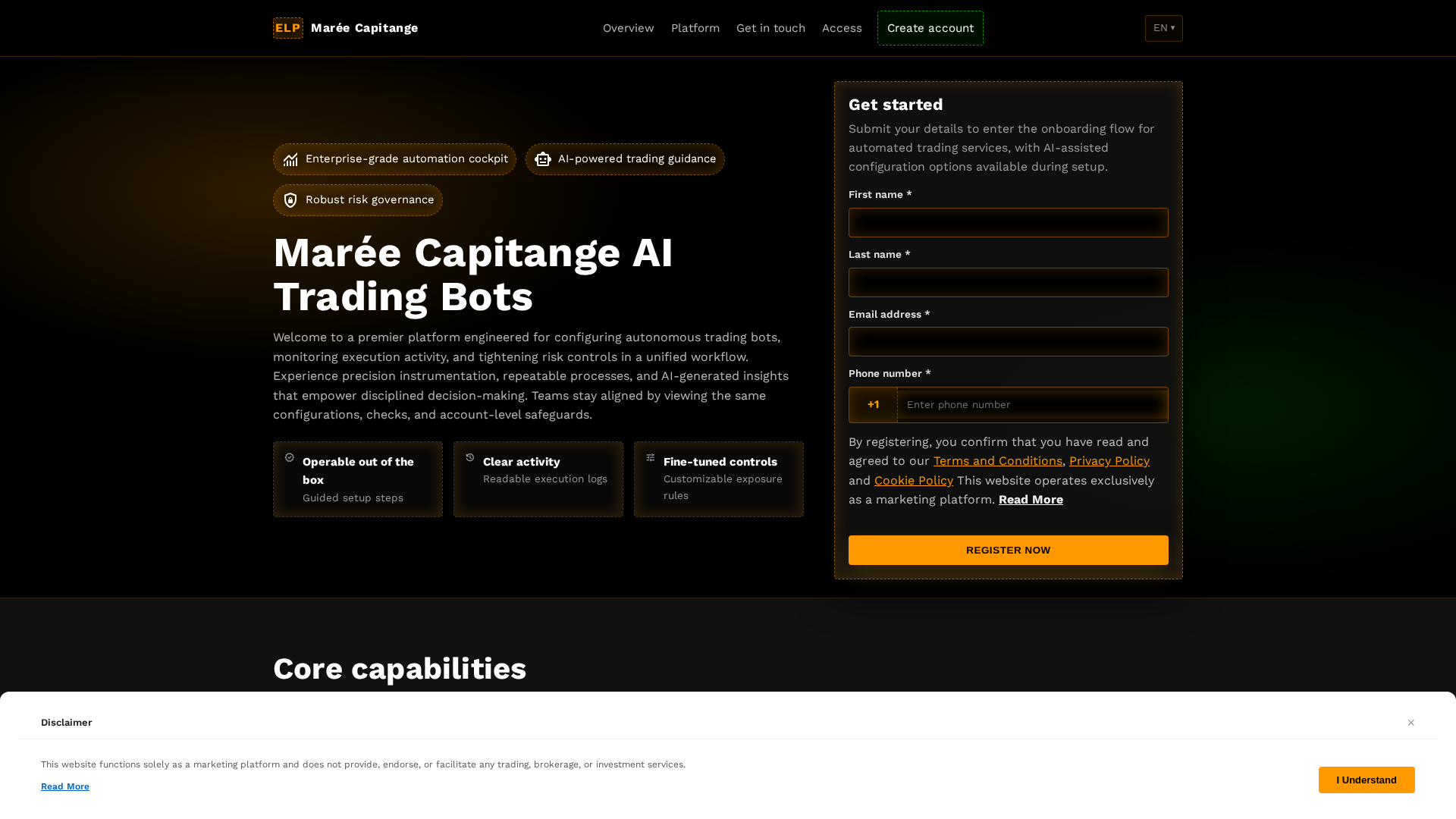Click the check badge icon on Operable card
This screenshot has height=819, width=1456.
coord(290,457)
